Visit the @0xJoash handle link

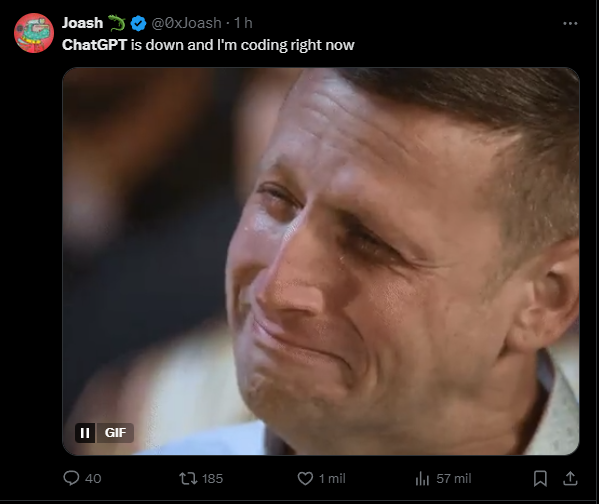coord(186,23)
